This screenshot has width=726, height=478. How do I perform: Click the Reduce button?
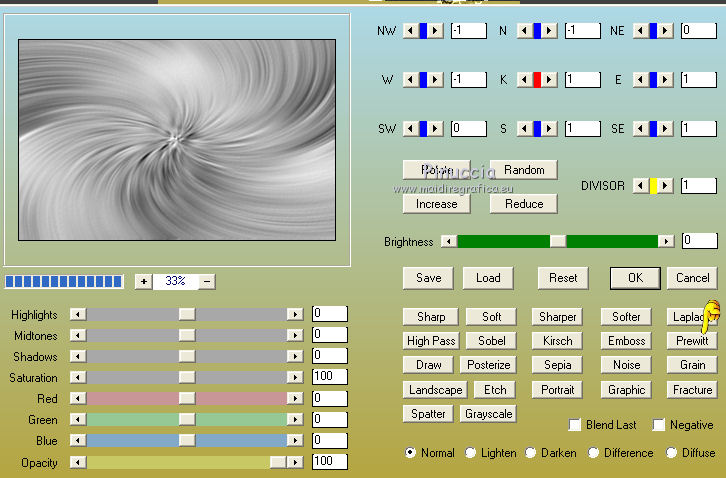point(524,204)
